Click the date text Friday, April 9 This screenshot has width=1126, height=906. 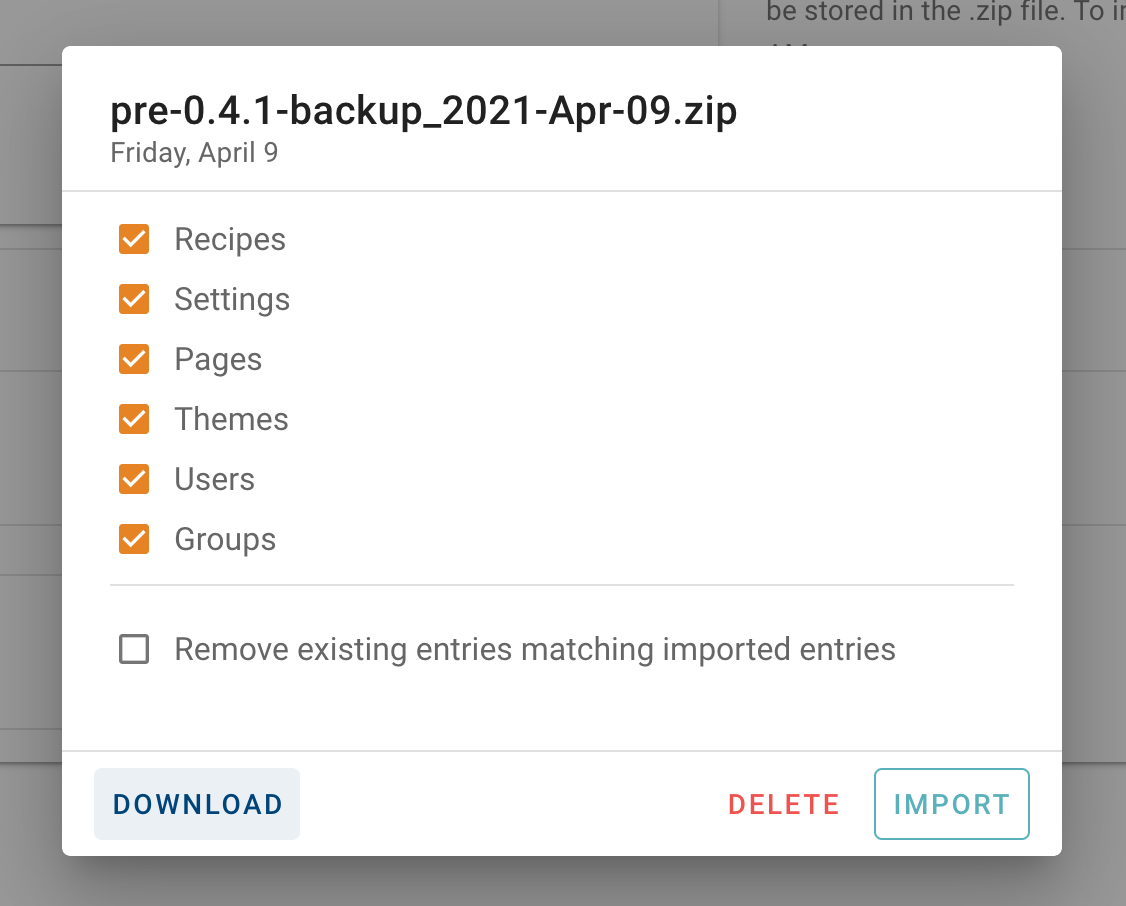click(x=194, y=152)
